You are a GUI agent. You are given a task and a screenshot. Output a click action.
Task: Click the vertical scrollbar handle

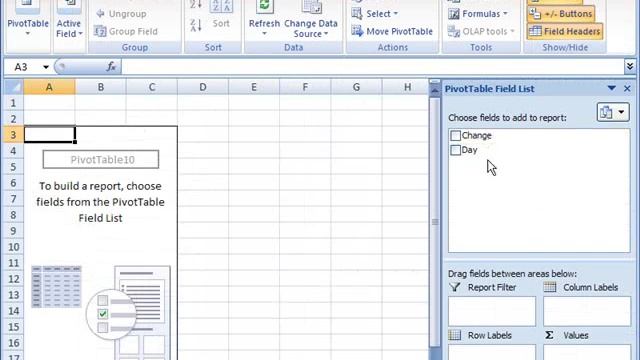pos(435,222)
